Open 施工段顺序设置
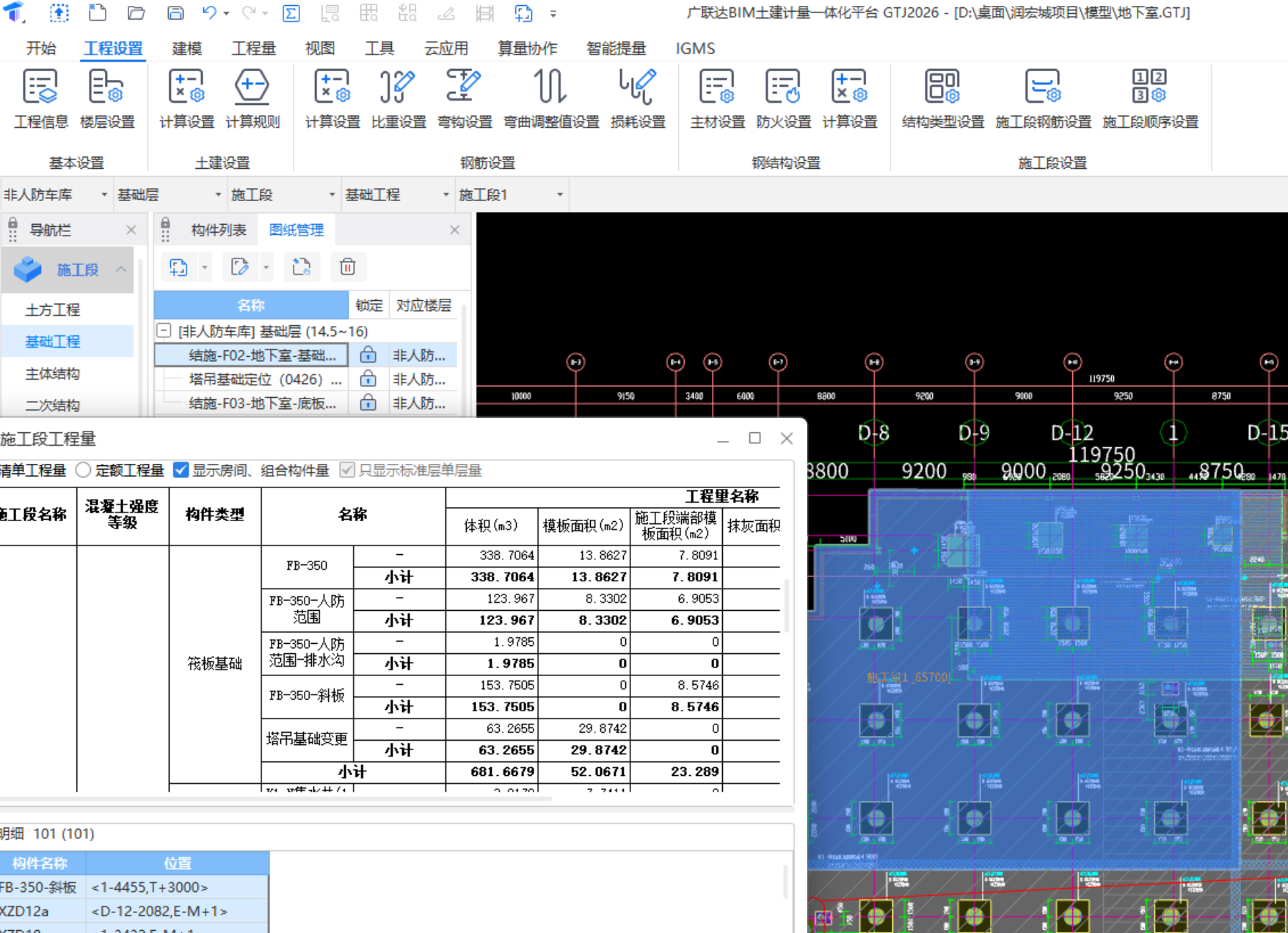This screenshot has width=1288, height=933. click(x=1150, y=99)
